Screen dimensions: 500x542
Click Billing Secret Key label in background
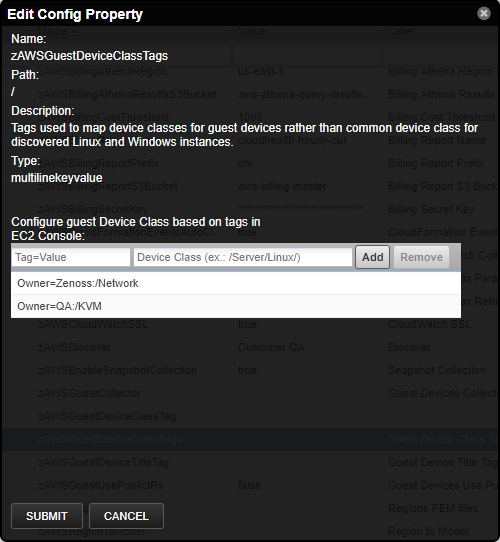point(431,209)
